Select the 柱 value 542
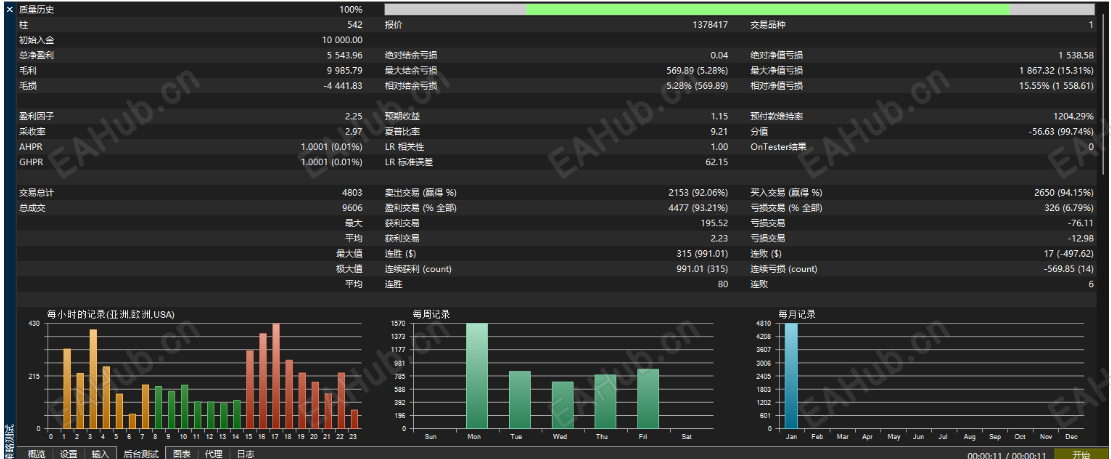This screenshot has width=1111, height=459. [355, 25]
